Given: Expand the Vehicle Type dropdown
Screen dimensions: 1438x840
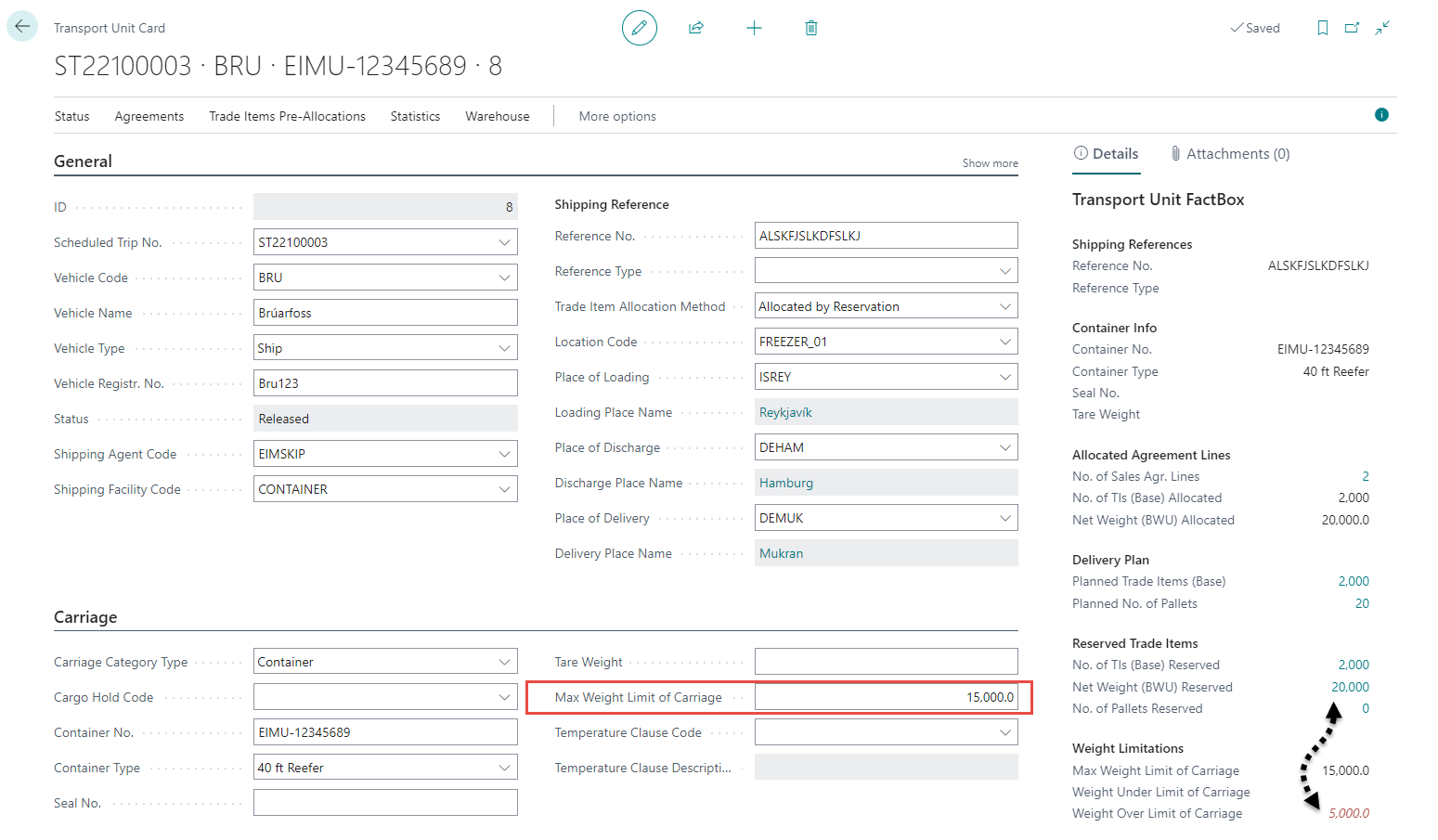Looking at the screenshot, I should pyautogui.click(x=504, y=348).
